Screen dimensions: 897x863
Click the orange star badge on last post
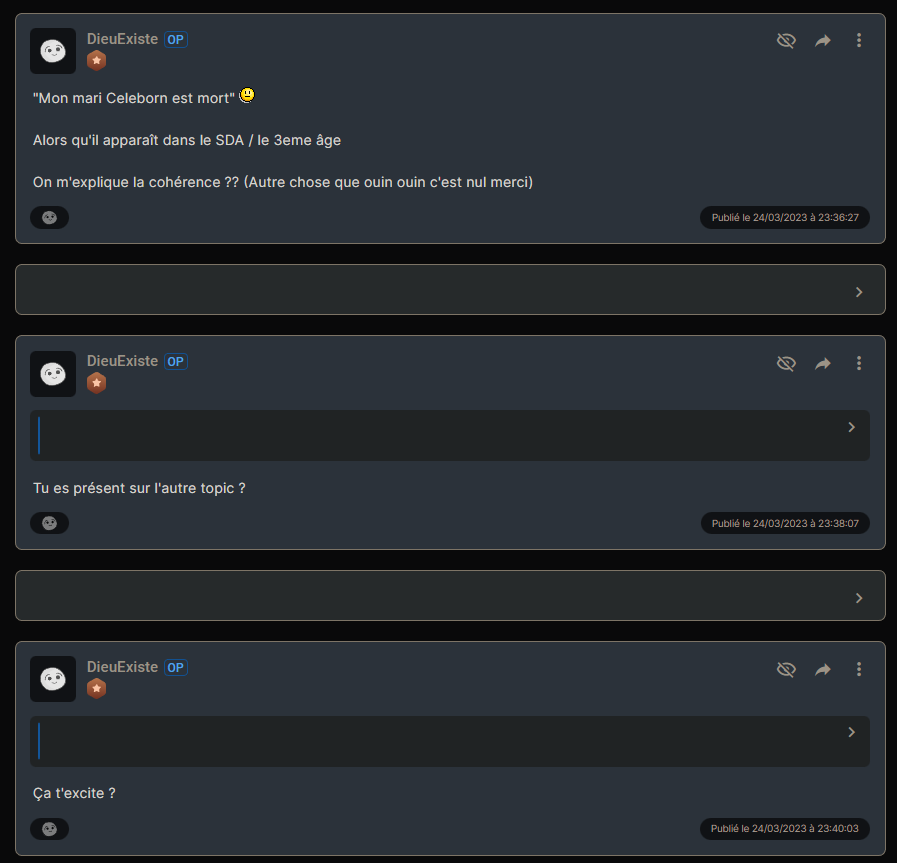pos(97,688)
